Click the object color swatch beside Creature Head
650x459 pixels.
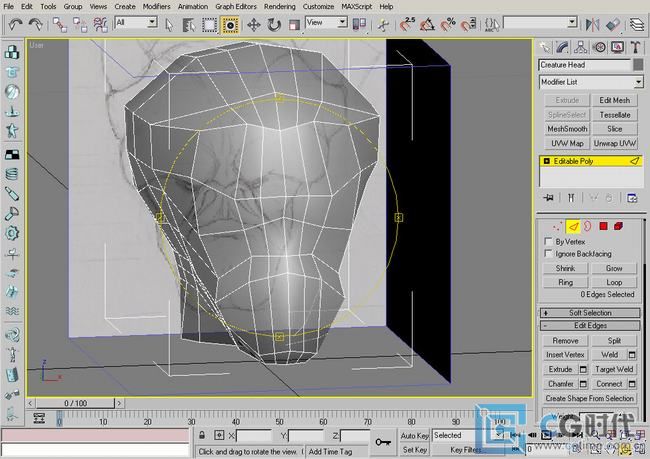click(x=638, y=65)
